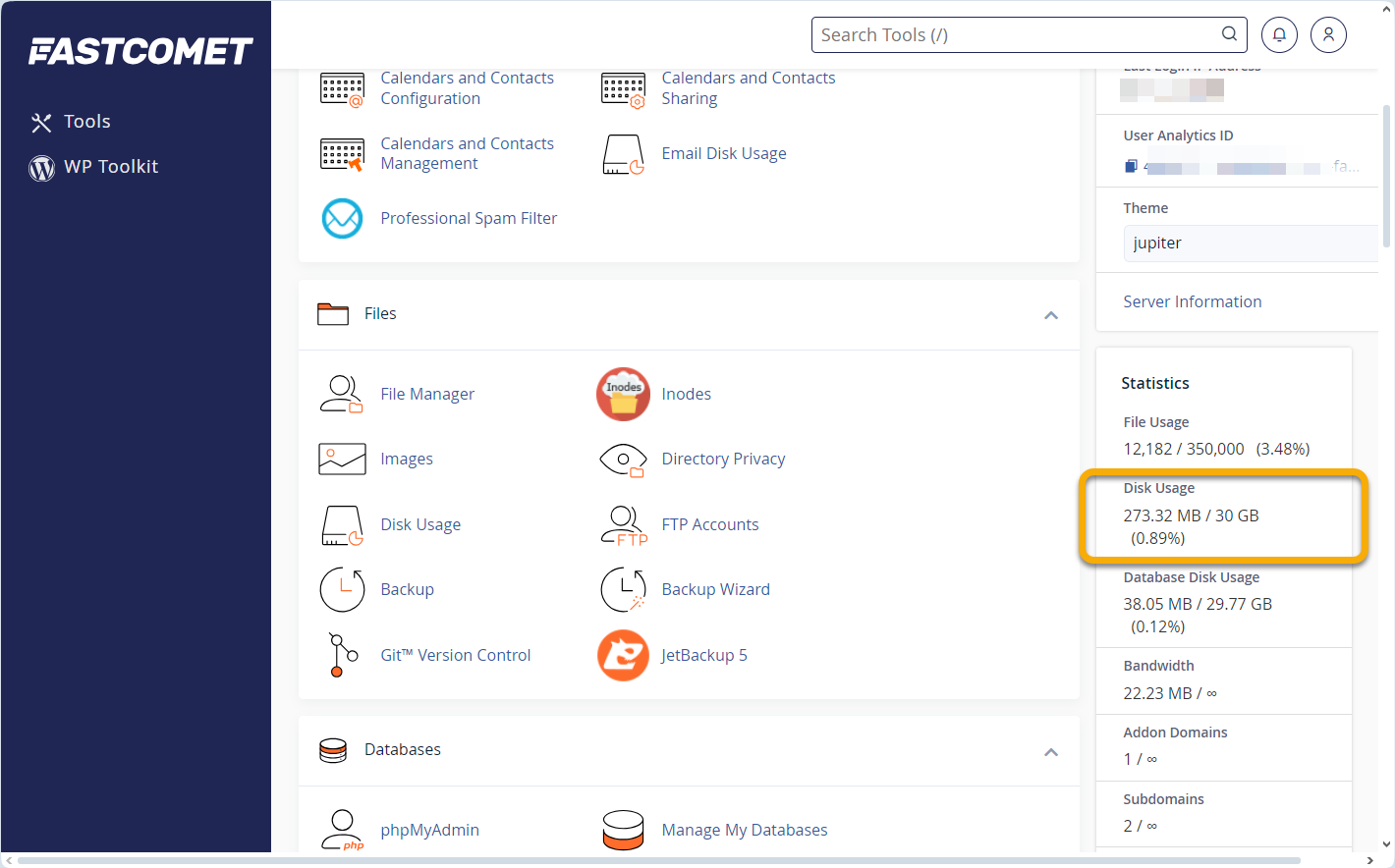Open the Professional Spam Filter link
The image size is (1395, 868).
(469, 218)
